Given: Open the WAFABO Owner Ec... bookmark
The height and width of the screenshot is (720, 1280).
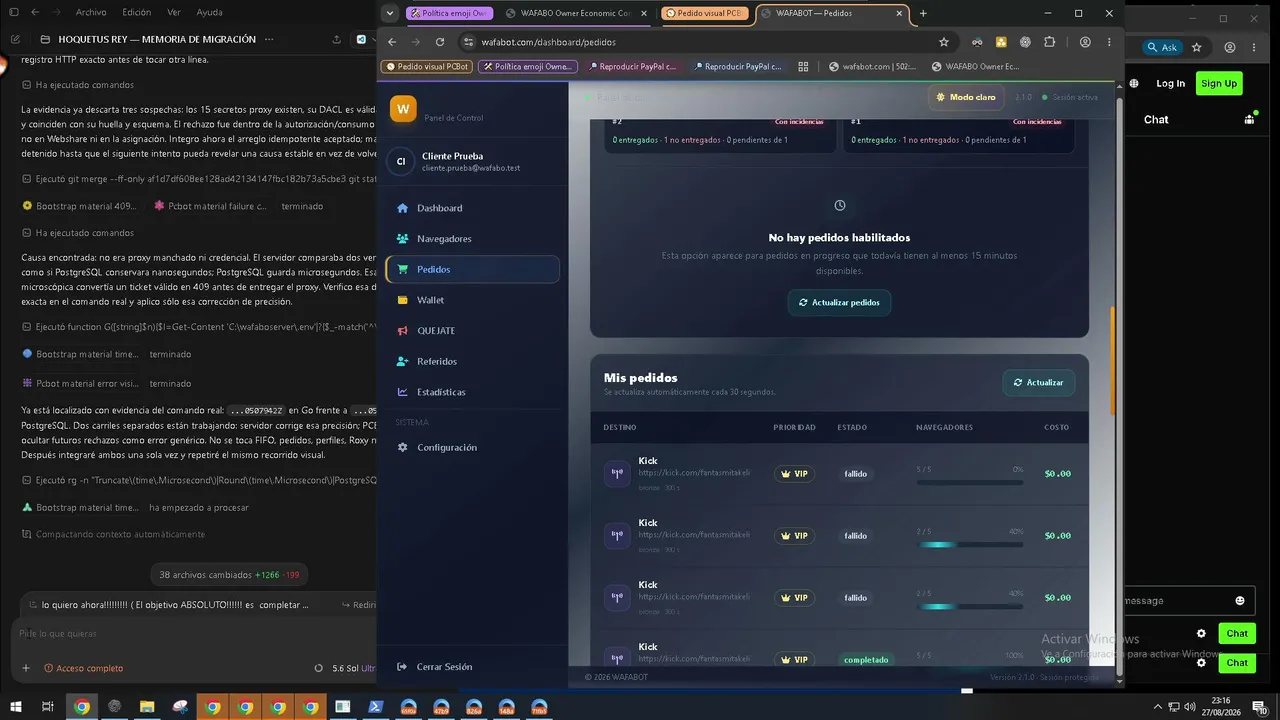Looking at the screenshot, I should [x=976, y=67].
